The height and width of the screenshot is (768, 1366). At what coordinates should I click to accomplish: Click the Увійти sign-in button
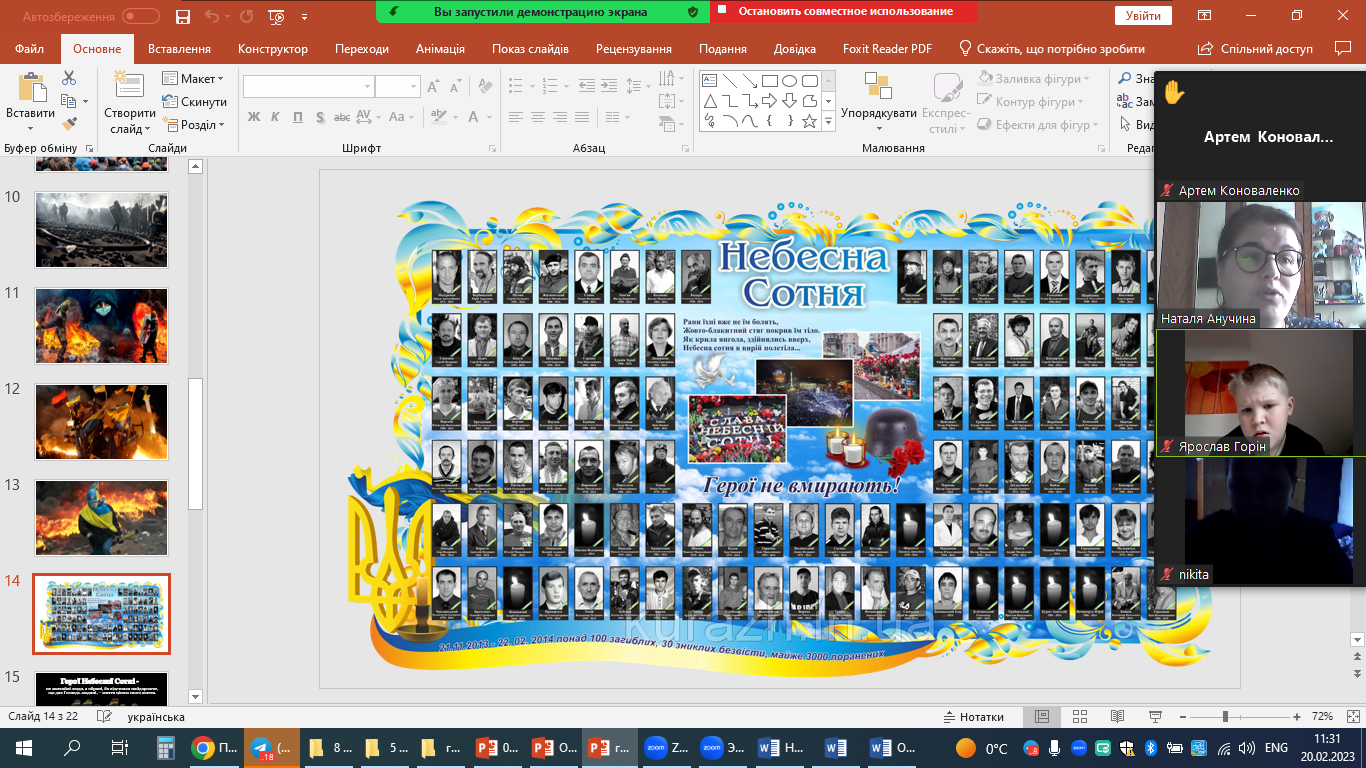(x=1143, y=16)
